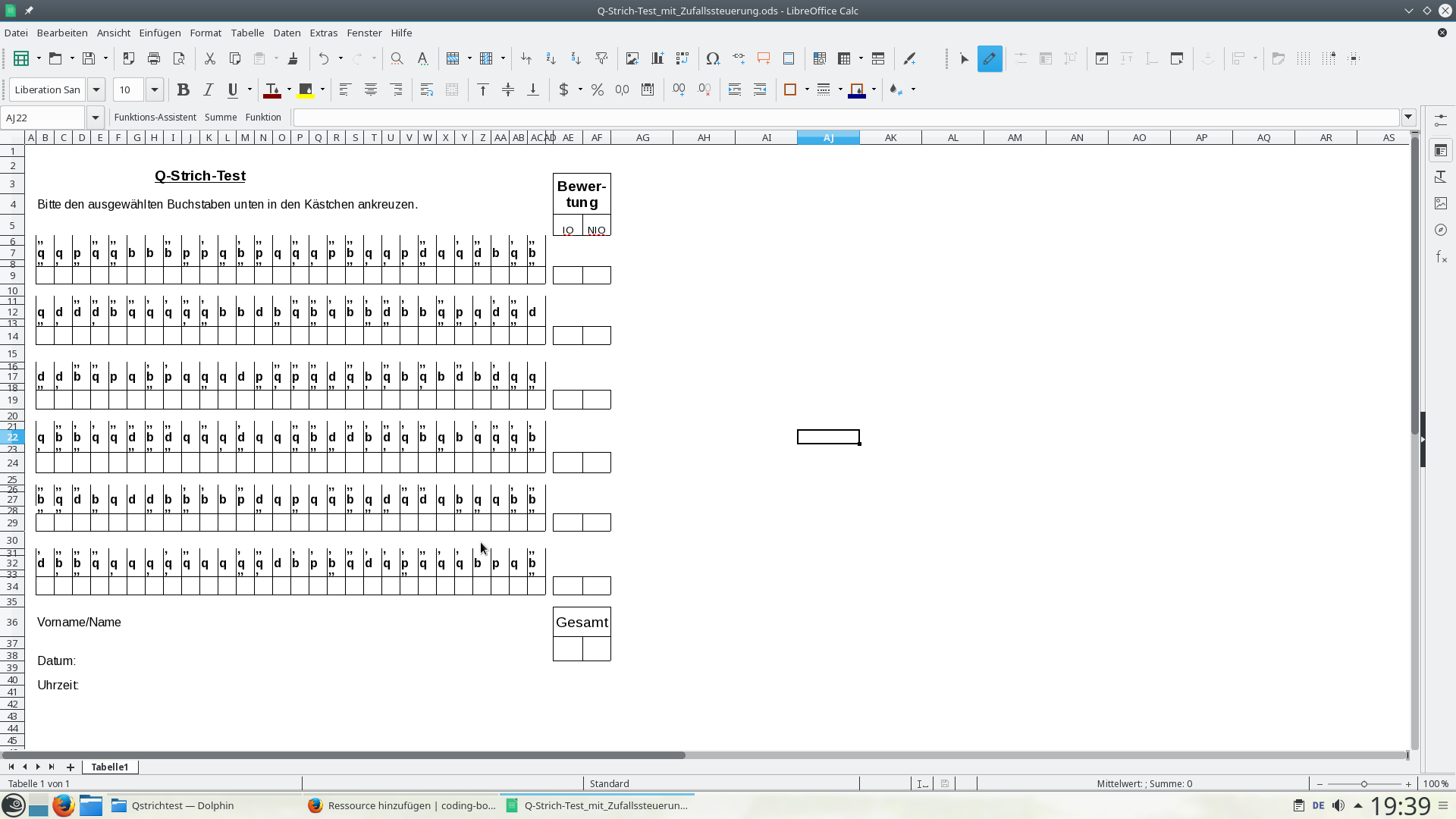Toggle align left

pos(345,89)
